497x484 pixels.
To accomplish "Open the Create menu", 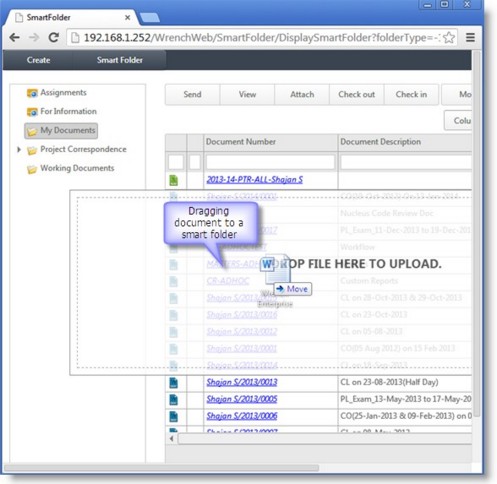I will (38, 60).
